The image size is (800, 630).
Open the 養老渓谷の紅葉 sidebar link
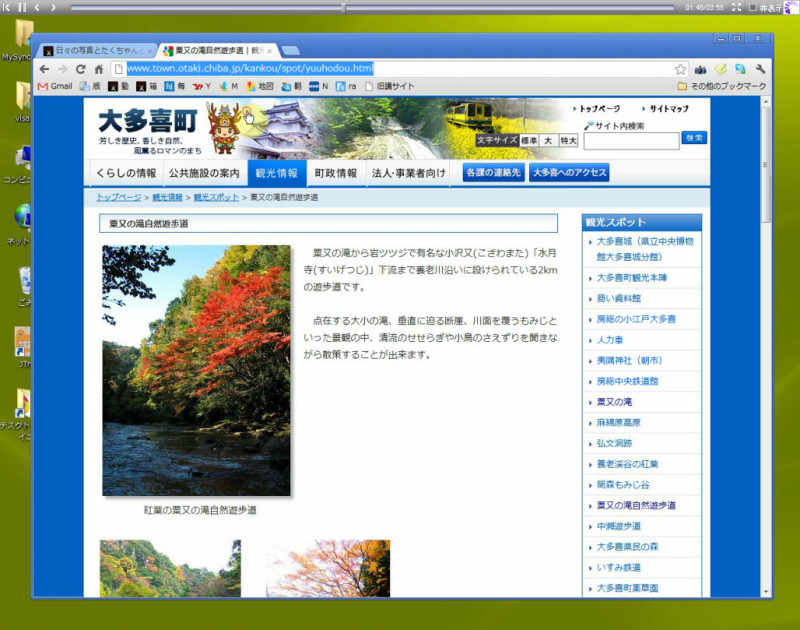pos(628,464)
